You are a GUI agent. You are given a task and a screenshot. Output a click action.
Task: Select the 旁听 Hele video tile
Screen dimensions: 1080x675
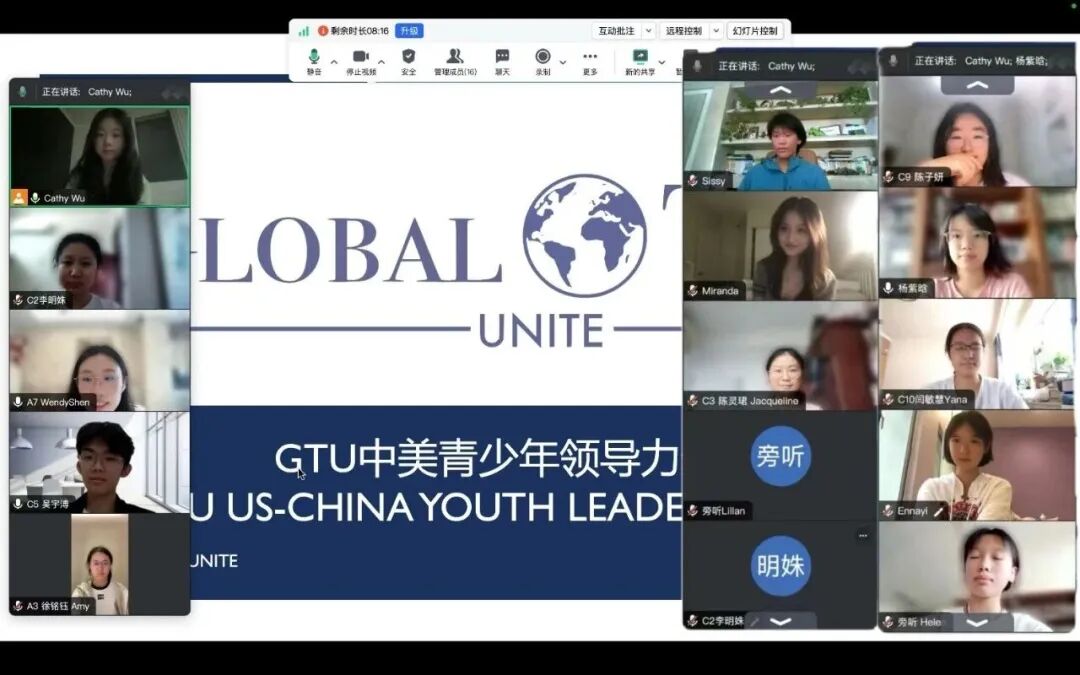(x=978, y=577)
